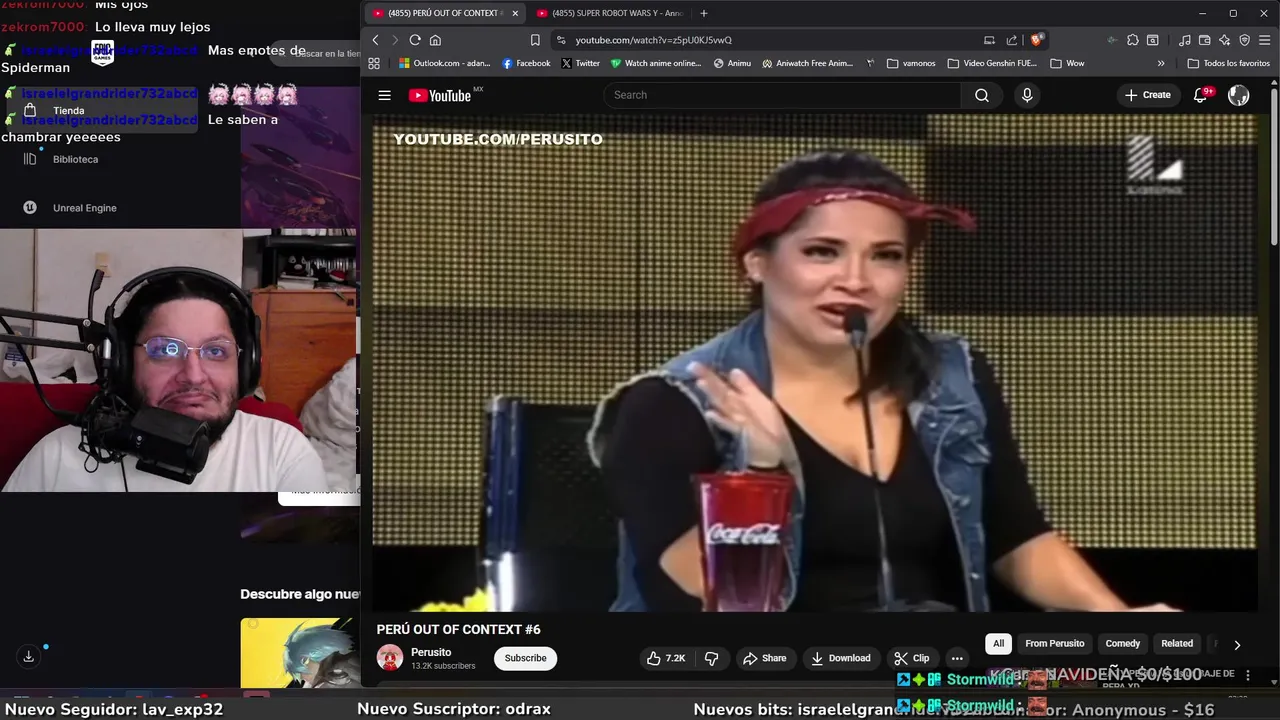Close the PERÚ OUT OF CONTEXT tab
Image resolution: width=1280 pixels, height=720 pixels.
pyautogui.click(x=515, y=13)
